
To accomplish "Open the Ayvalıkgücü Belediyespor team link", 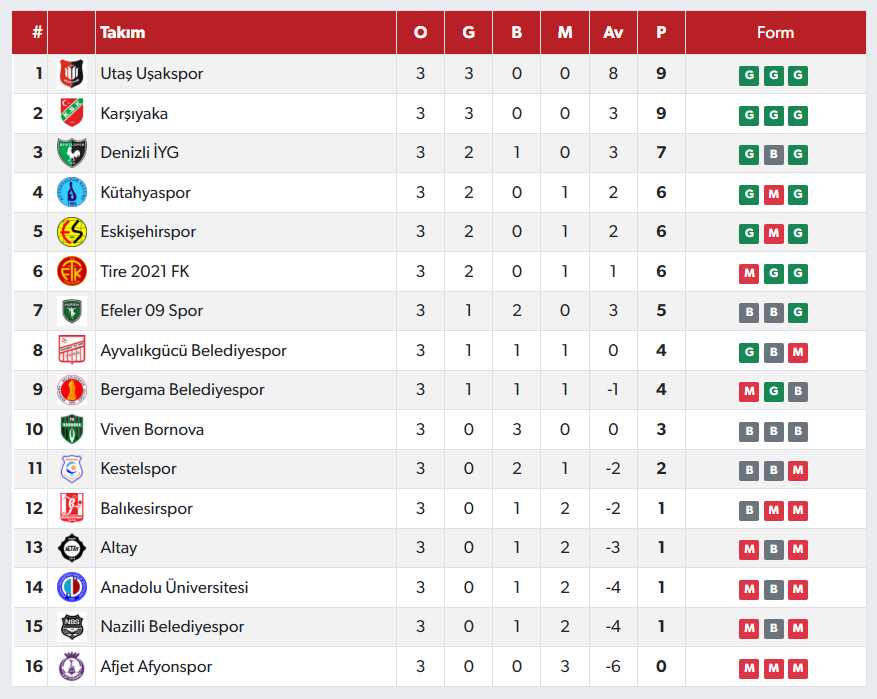I will [193, 351].
